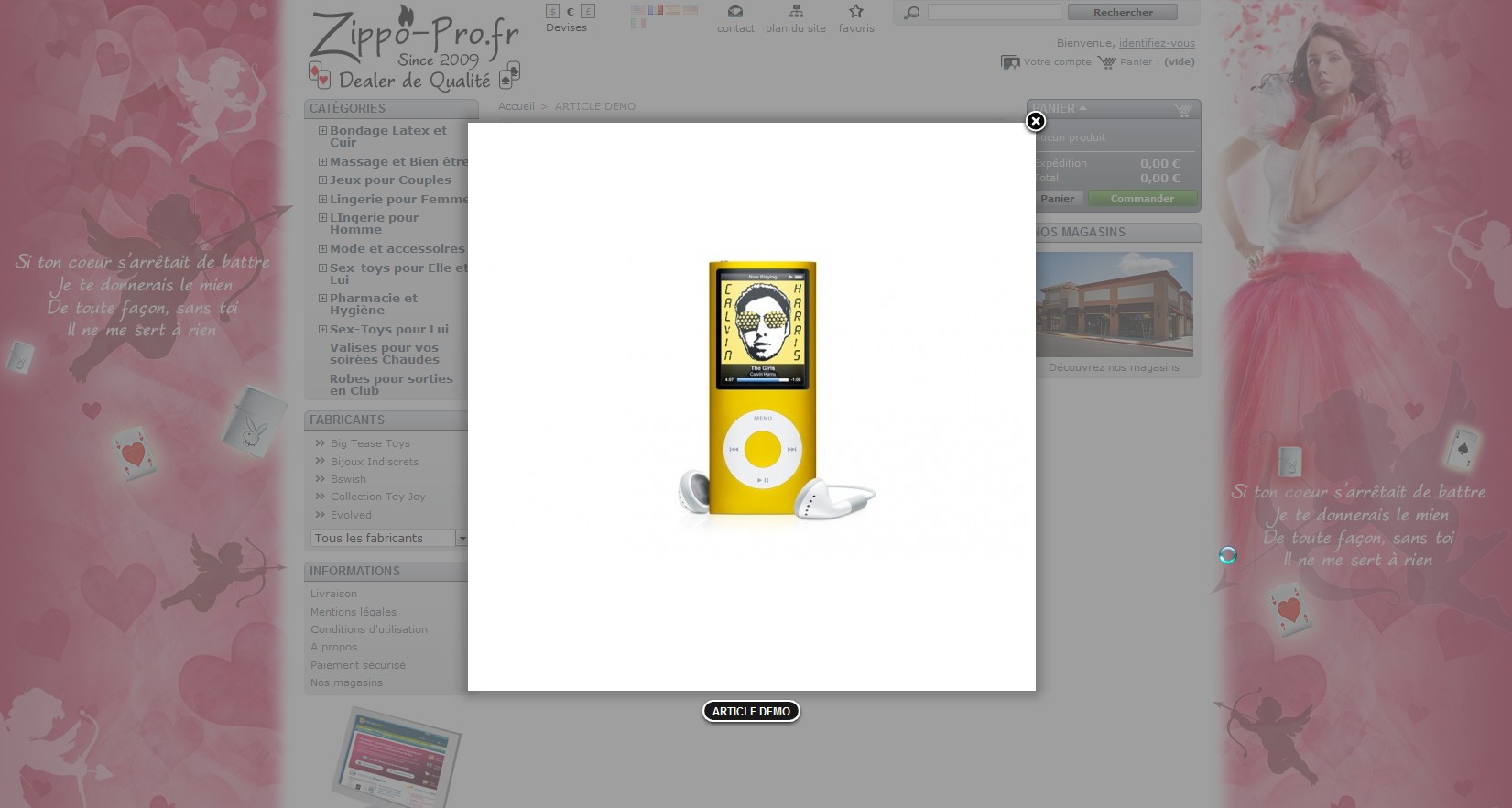Click the Rechercher search button
This screenshot has height=808, width=1512.
(1123, 12)
